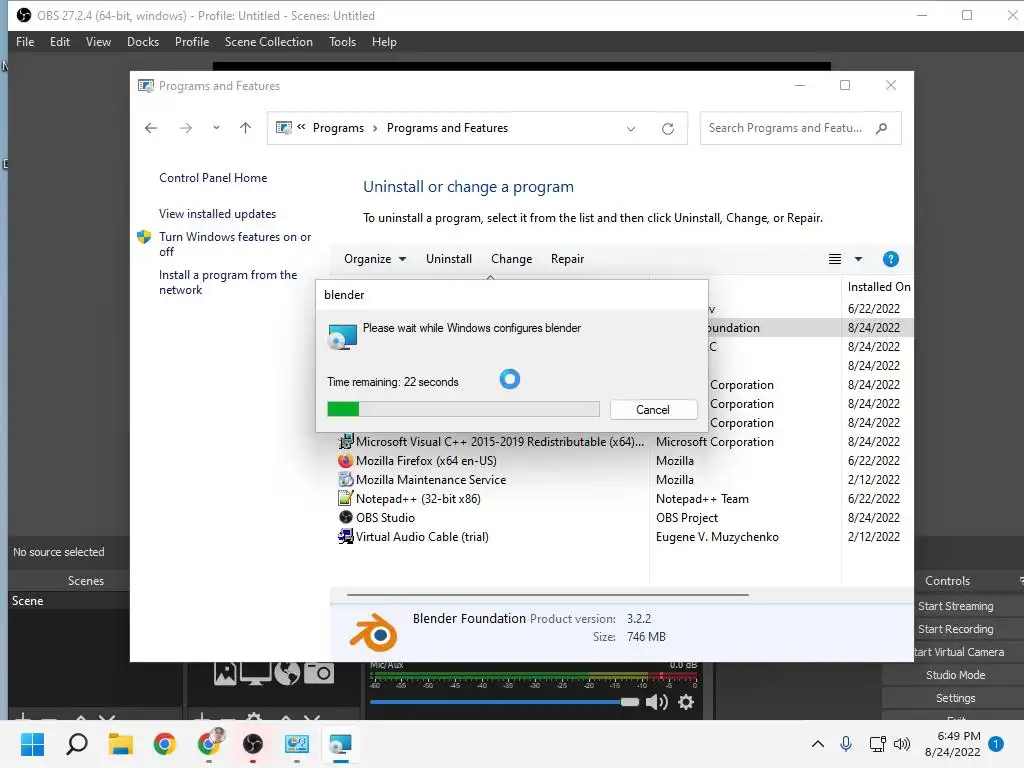1024x768 pixels.
Task: Open taskbar Search
Action: click(x=77, y=744)
